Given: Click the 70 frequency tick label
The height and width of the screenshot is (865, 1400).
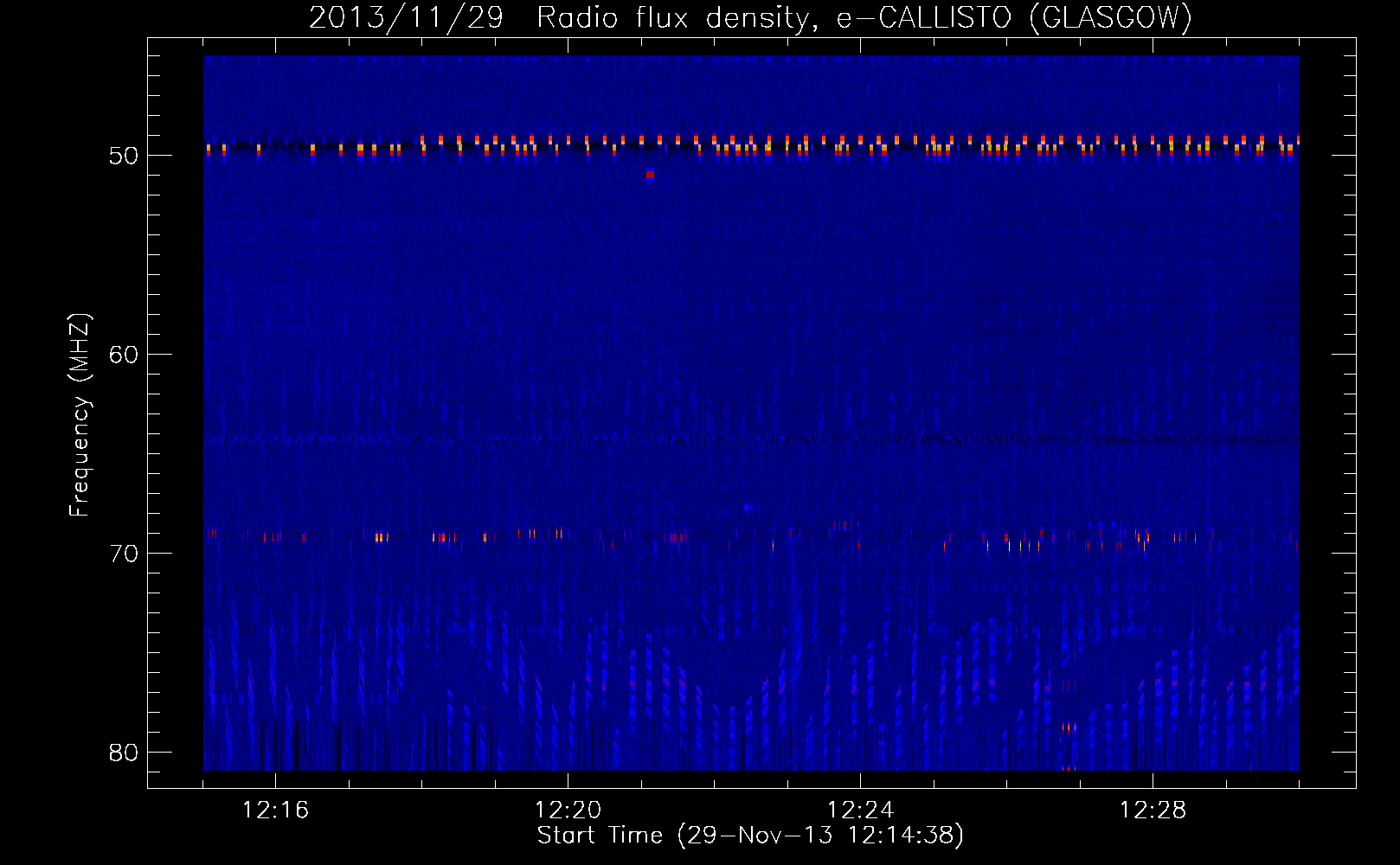Looking at the screenshot, I should [x=124, y=554].
